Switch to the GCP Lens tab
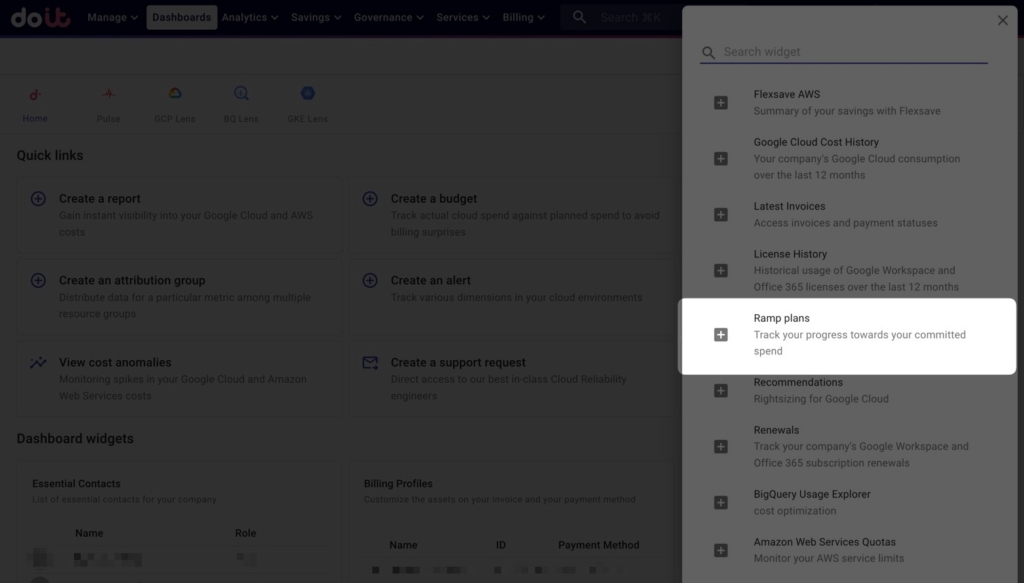 coord(175,104)
